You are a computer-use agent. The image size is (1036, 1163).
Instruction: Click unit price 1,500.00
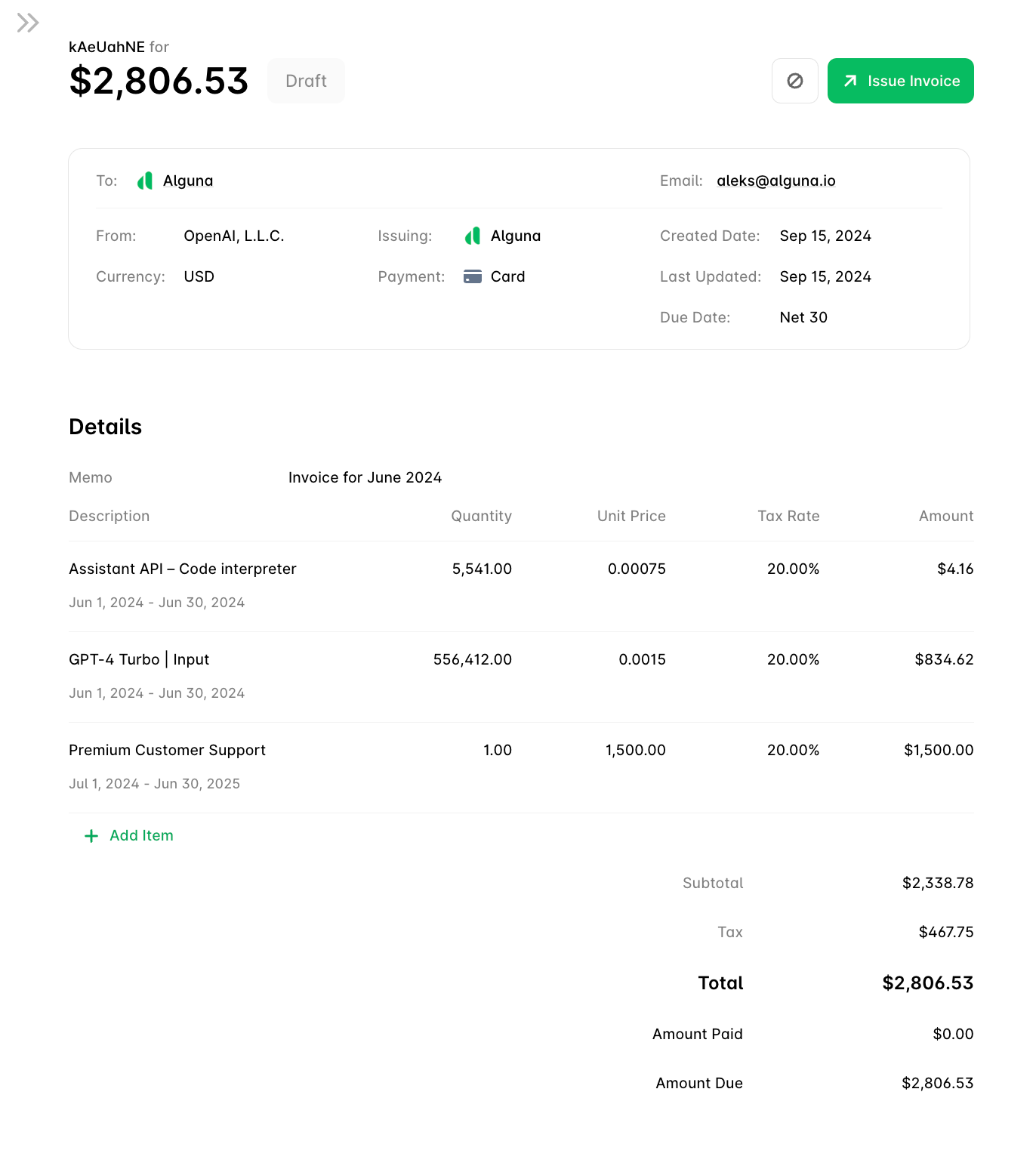[x=636, y=750]
